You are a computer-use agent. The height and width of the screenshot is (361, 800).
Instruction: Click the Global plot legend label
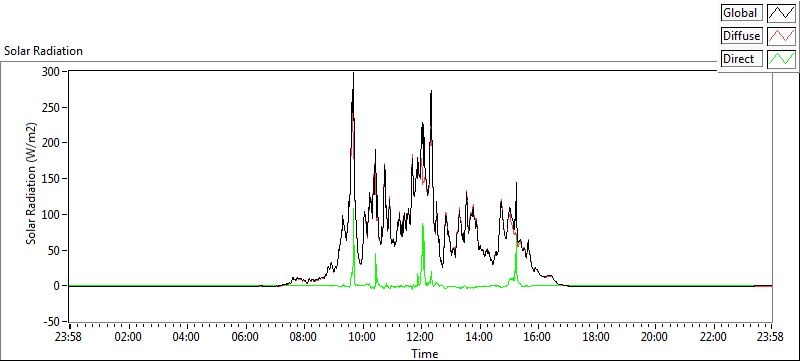point(742,13)
